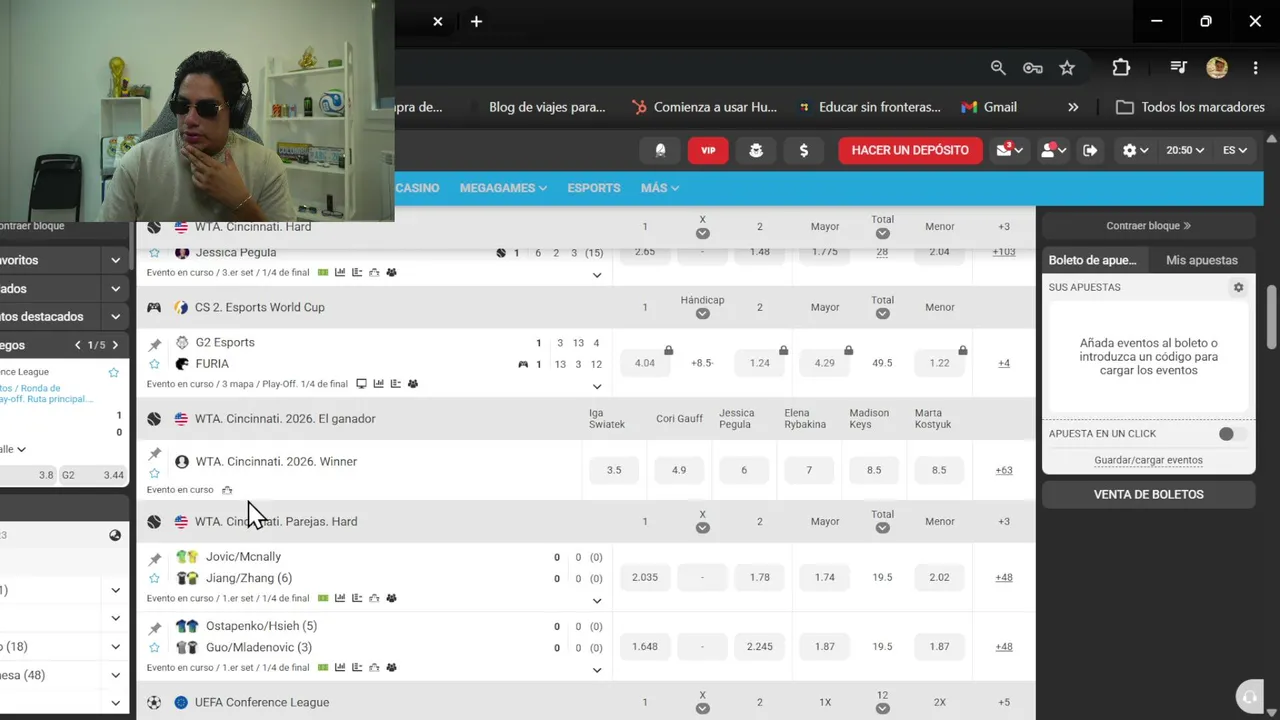
Task: Bookmark this page with the star icon
Action: click(x=1067, y=67)
